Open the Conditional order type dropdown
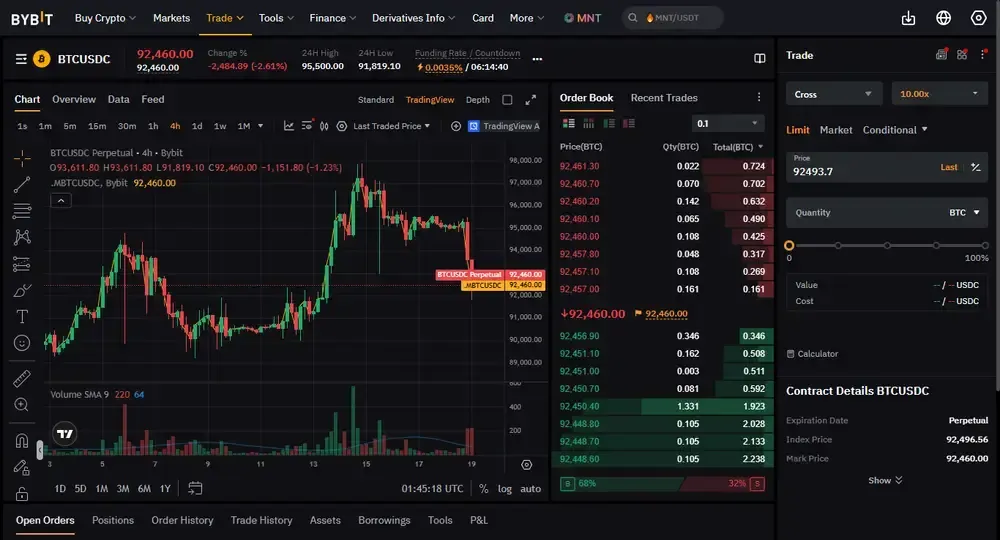This screenshot has width=1000, height=540. [895, 130]
